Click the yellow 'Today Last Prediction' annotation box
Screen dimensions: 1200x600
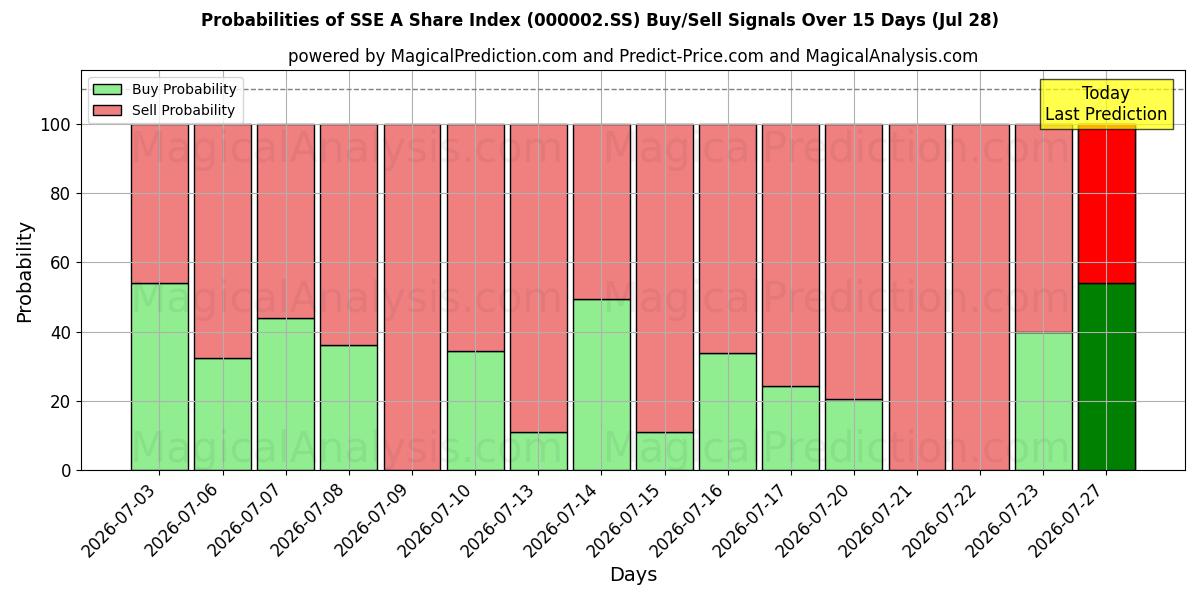pyautogui.click(x=1106, y=104)
